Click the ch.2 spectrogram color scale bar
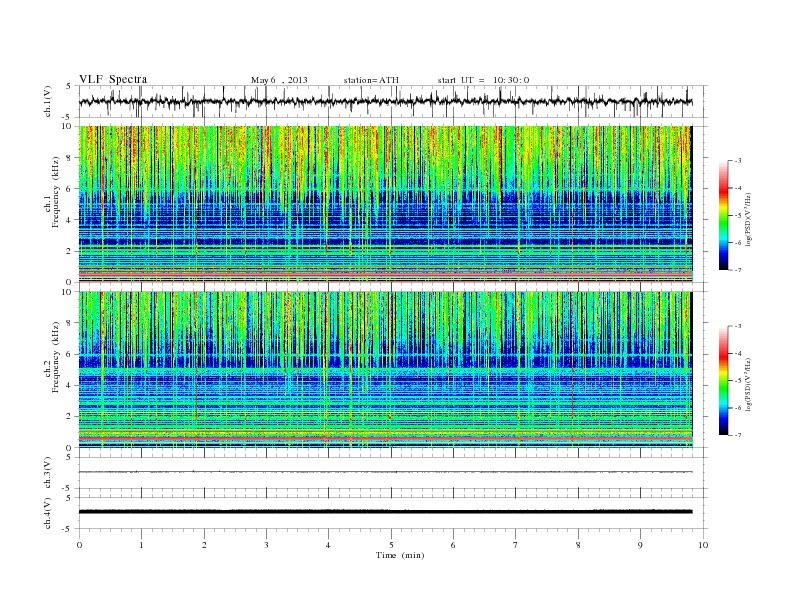The width and height of the screenshot is (792, 612). point(723,380)
